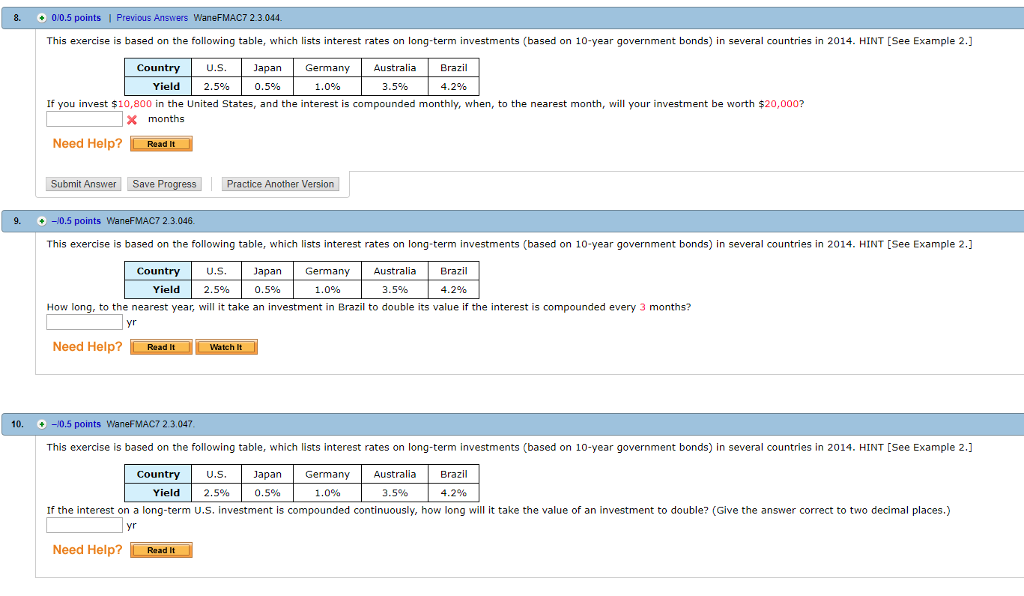1024x596 pixels.
Task: Collapse question 9 using its diamond toggle
Action: click(39, 220)
